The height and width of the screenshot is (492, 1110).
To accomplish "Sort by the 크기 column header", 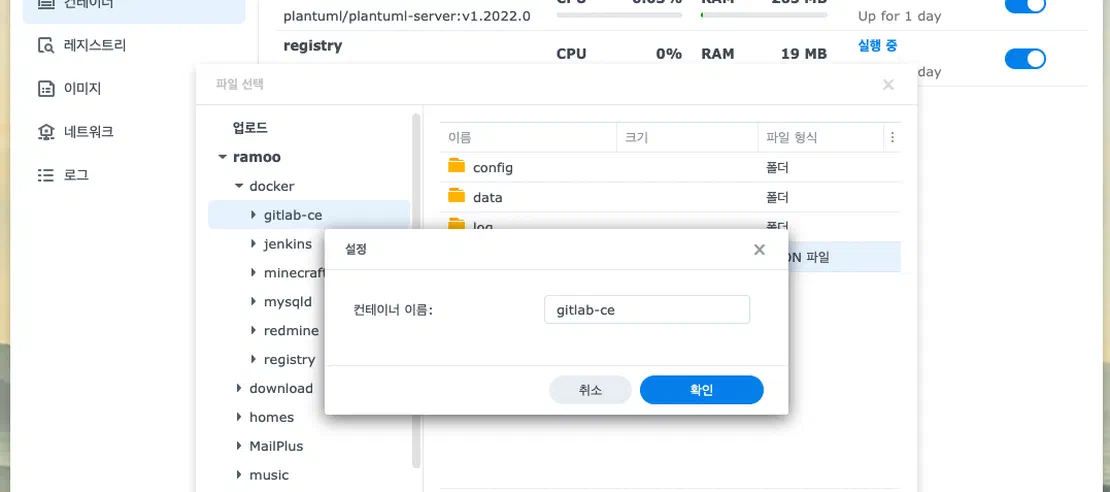I will (687, 137).
